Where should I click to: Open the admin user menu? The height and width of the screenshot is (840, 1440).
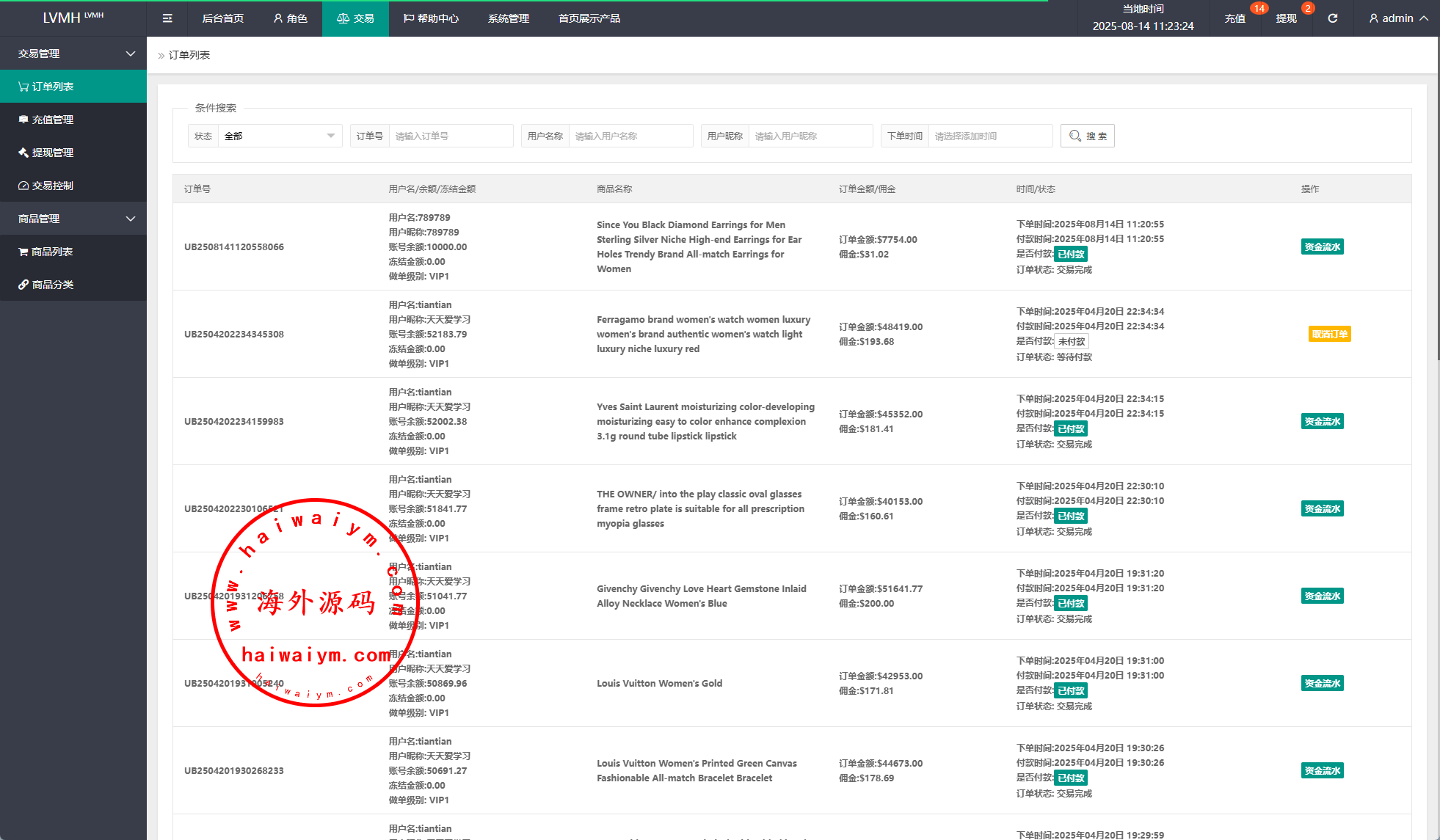pyautogui.click(x=1398, y=18)
